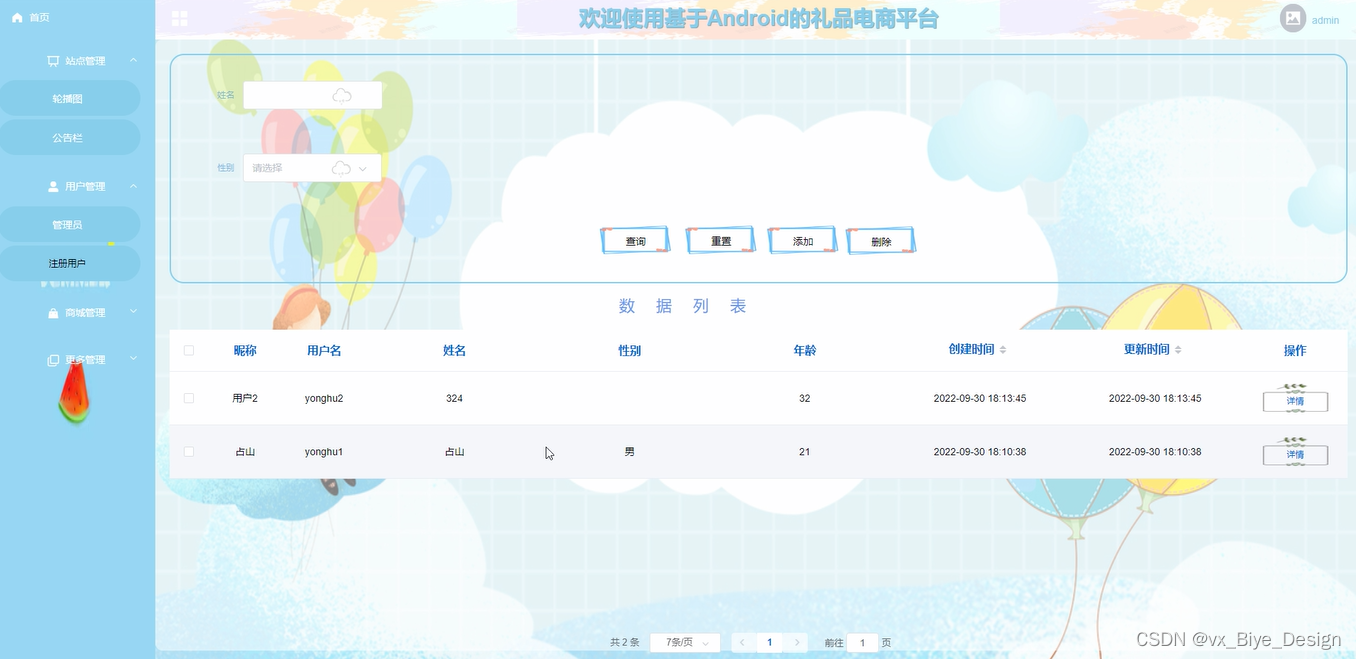Screen dimensions: 1356x659
Task: Expand the 更多管理 menu chevron
Action: click(134, 360)
